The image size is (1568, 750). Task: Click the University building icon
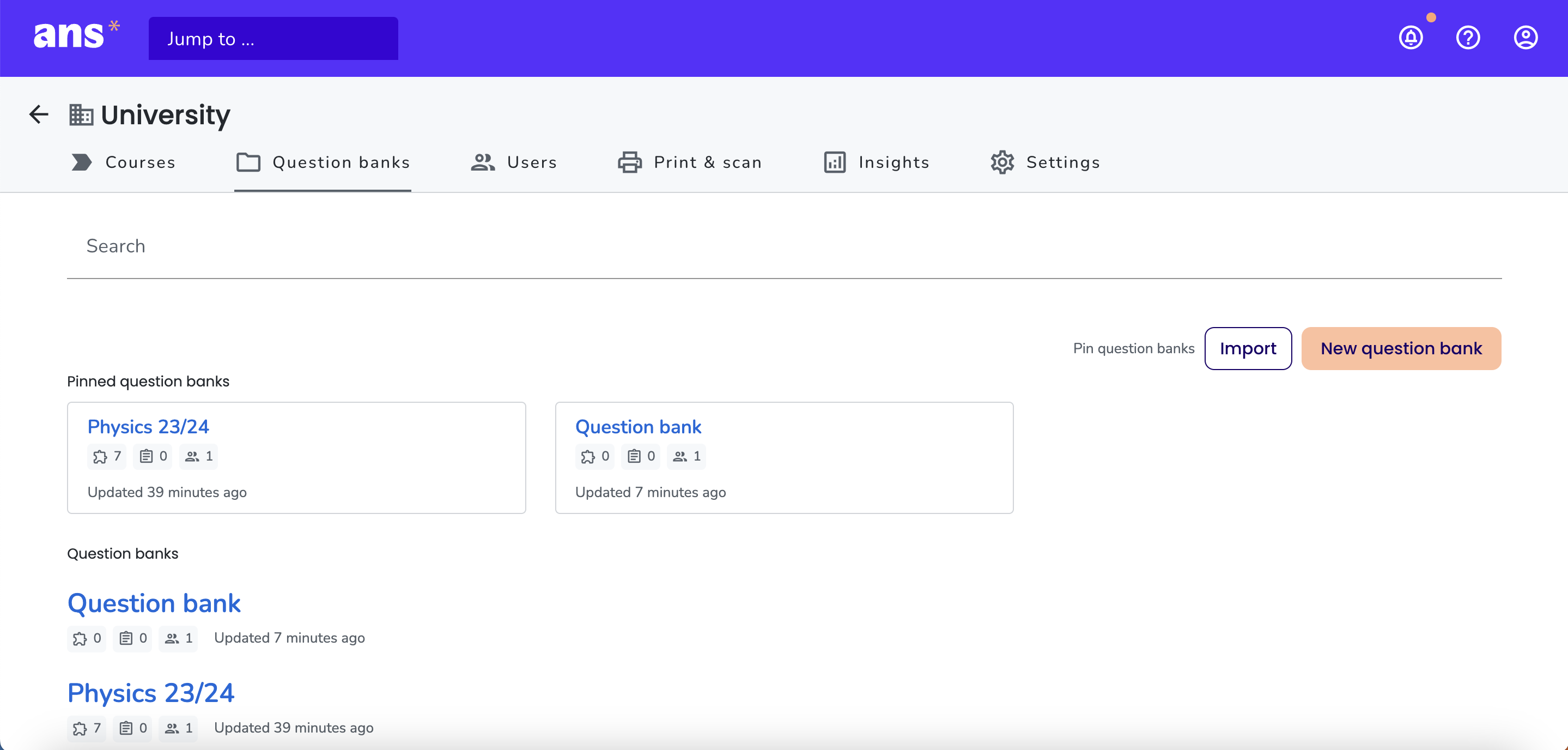81,114
